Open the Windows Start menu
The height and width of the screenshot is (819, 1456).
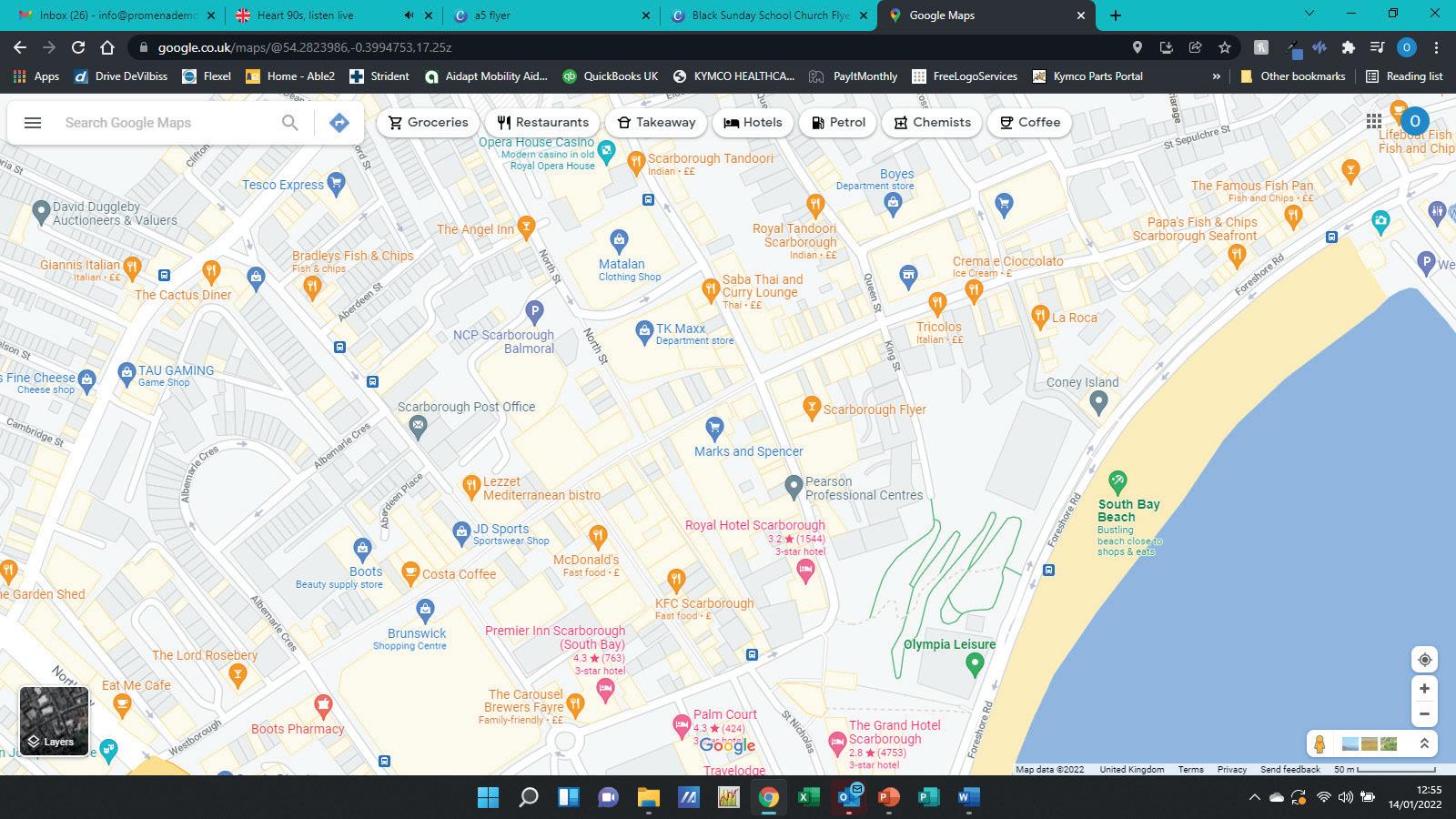[488, 797]
